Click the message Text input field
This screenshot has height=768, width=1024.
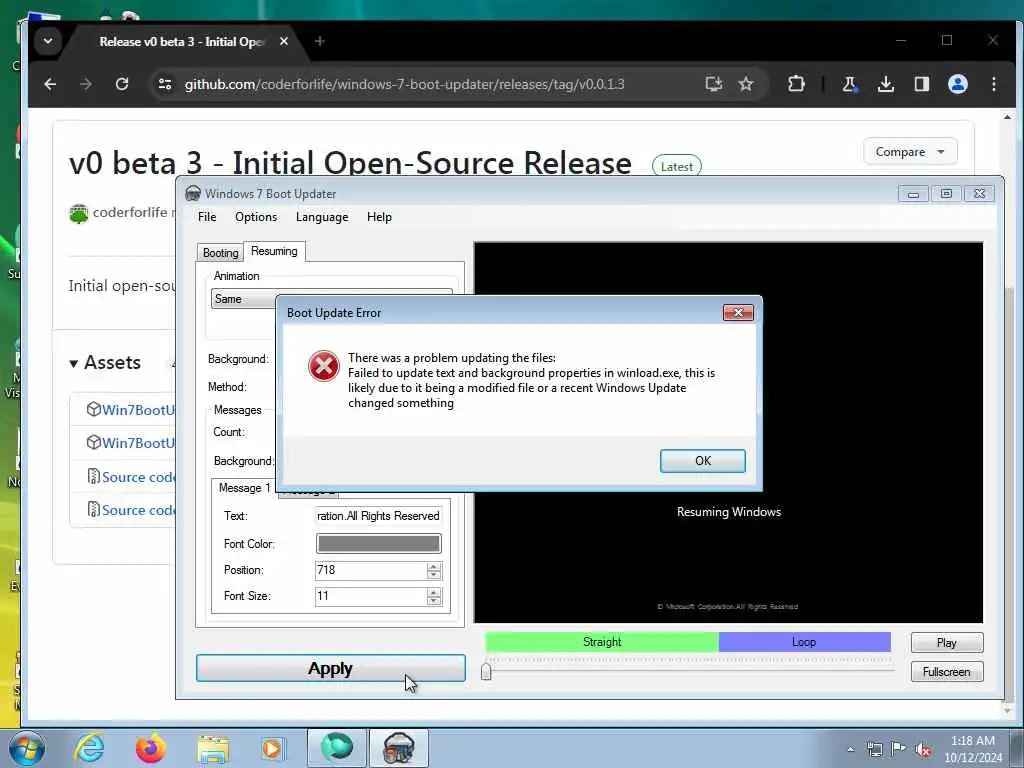378,516
